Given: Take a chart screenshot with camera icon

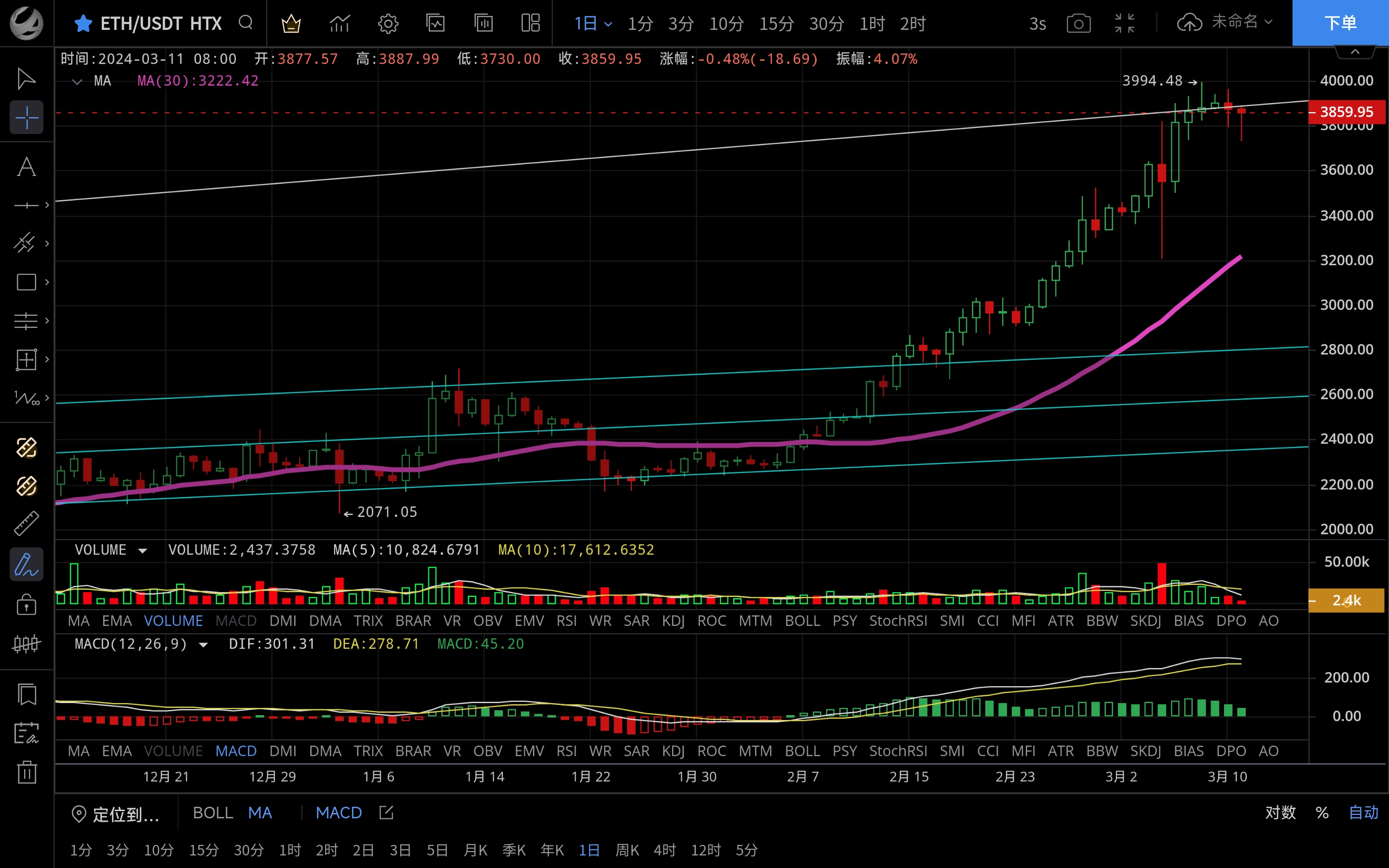Looking at the screenshot, I should point(1078,24).
